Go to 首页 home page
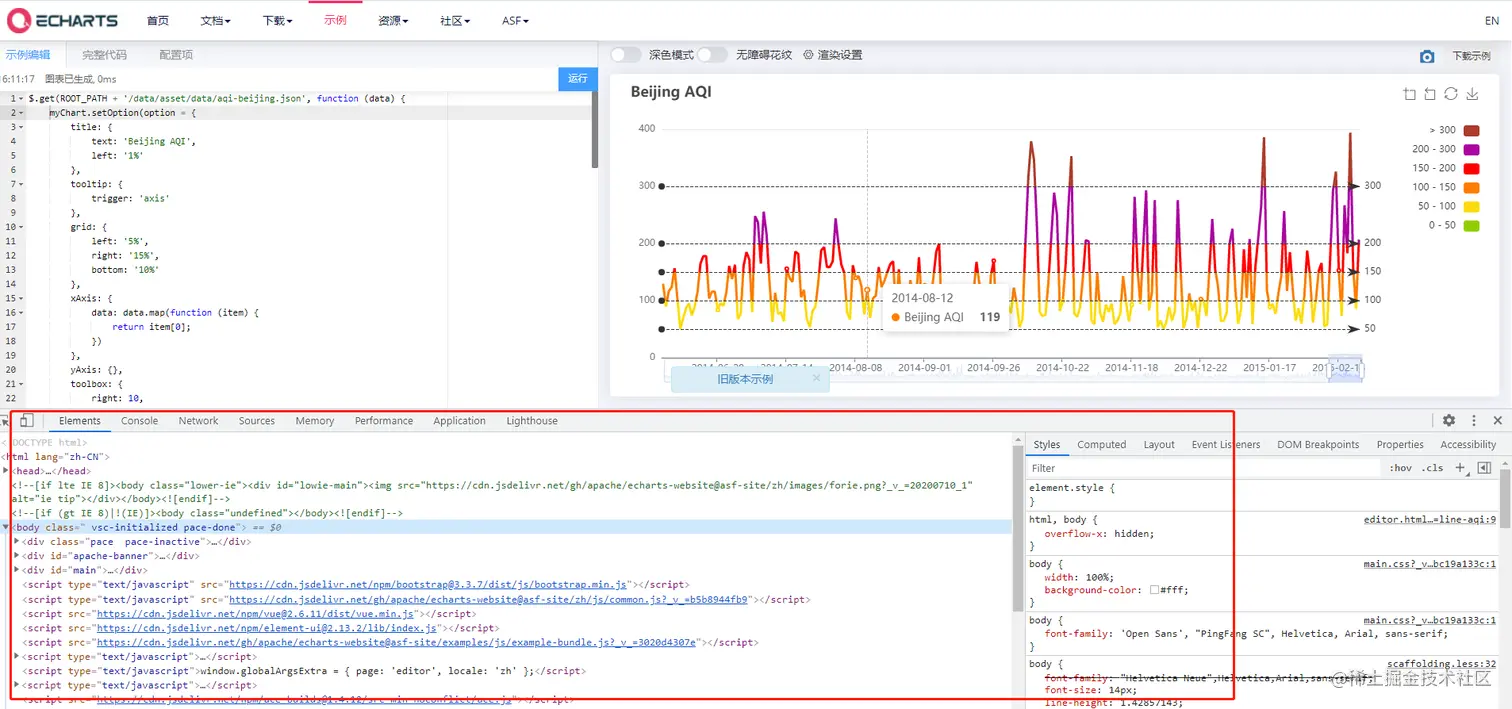The width and height of the screenshot is (1512, 709). pyautogui.click(x=157, y=21)
